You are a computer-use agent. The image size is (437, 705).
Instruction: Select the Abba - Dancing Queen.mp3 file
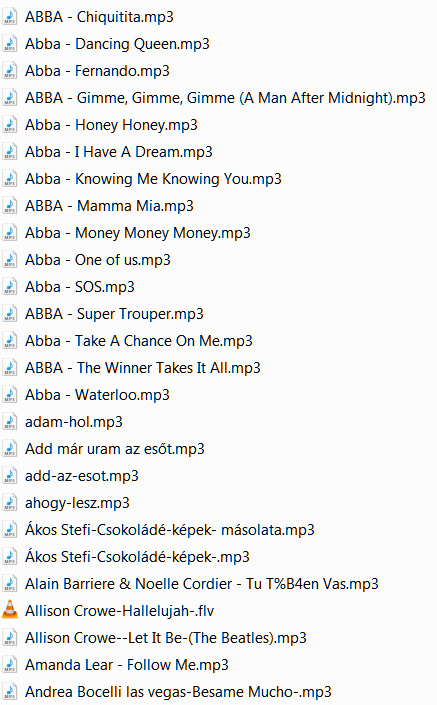(117, 44)
